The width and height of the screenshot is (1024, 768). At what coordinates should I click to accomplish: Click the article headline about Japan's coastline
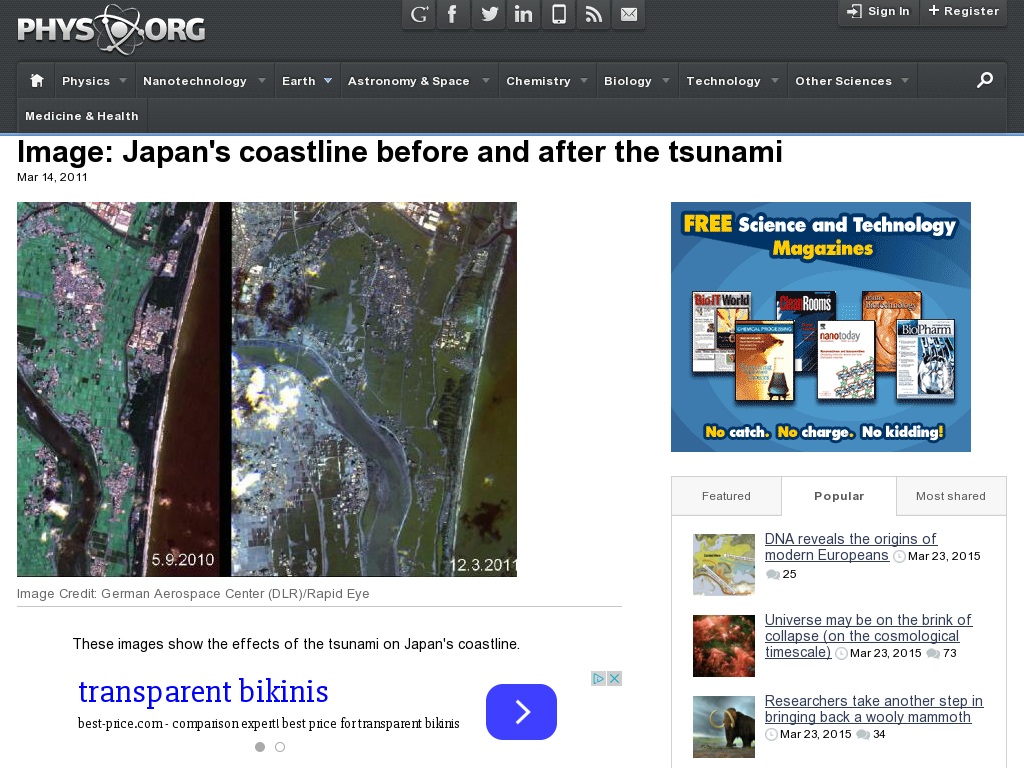click(x=400, y=152)
